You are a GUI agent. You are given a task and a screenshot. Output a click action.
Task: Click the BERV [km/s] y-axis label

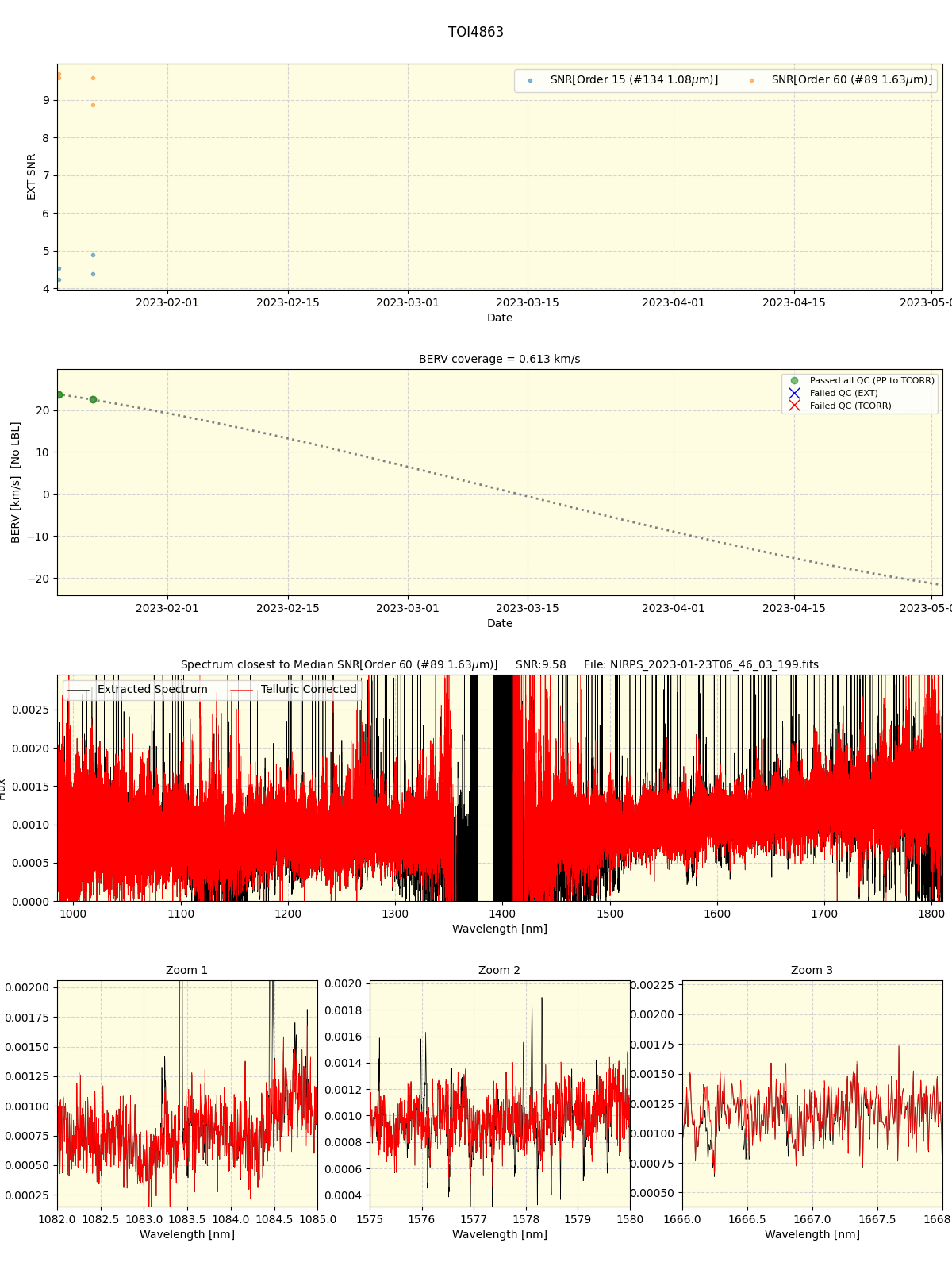coord(16,483)
